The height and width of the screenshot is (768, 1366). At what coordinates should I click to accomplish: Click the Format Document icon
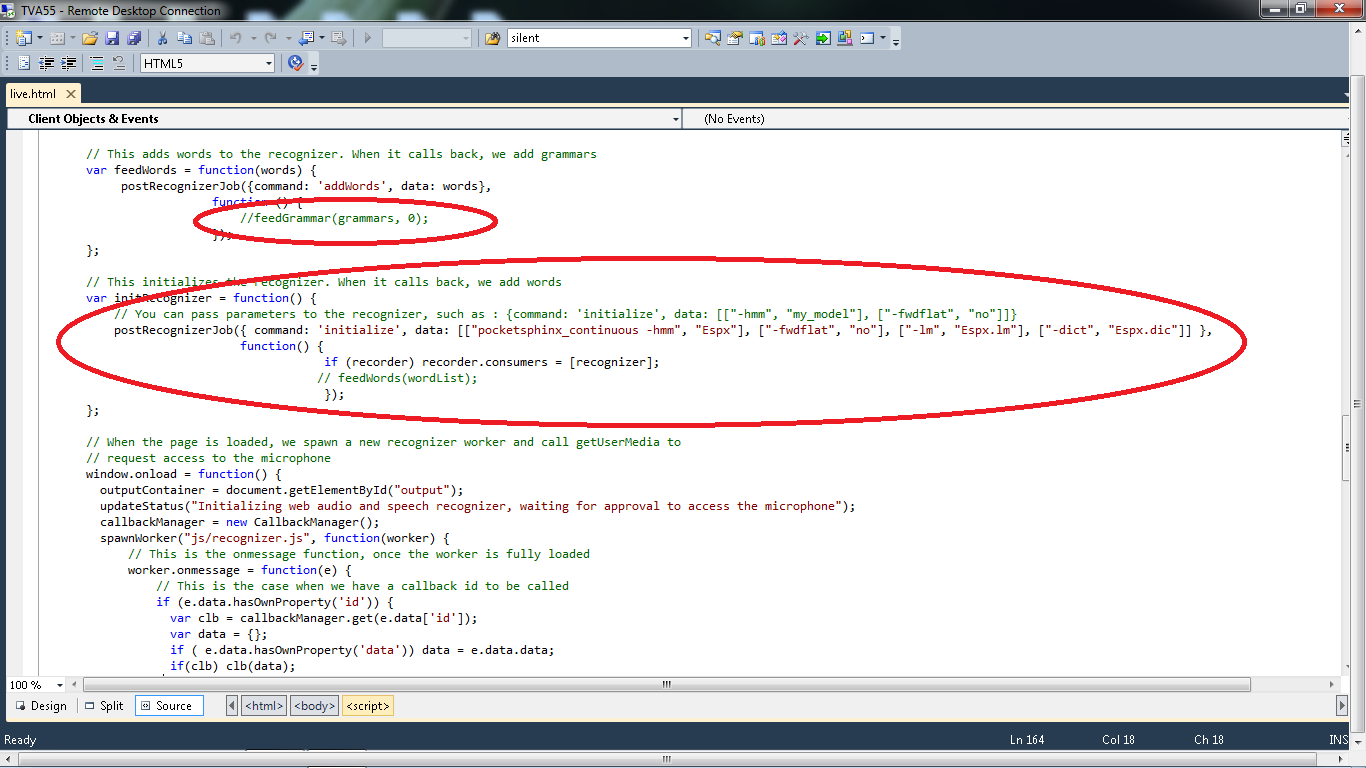click(24, 63)
